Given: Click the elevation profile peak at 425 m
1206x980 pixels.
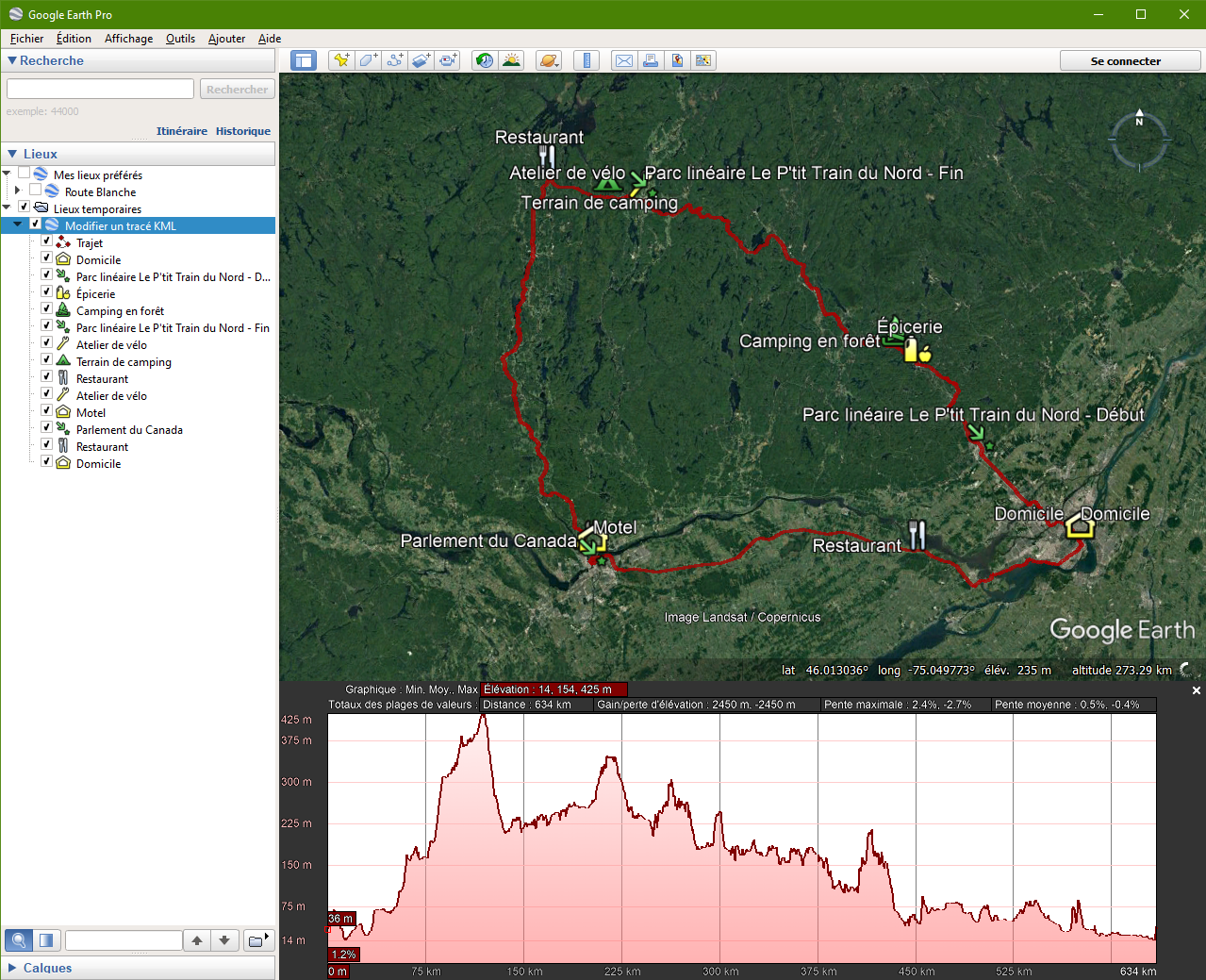Looking at the screenshot, I should click(x=484, y=717).
